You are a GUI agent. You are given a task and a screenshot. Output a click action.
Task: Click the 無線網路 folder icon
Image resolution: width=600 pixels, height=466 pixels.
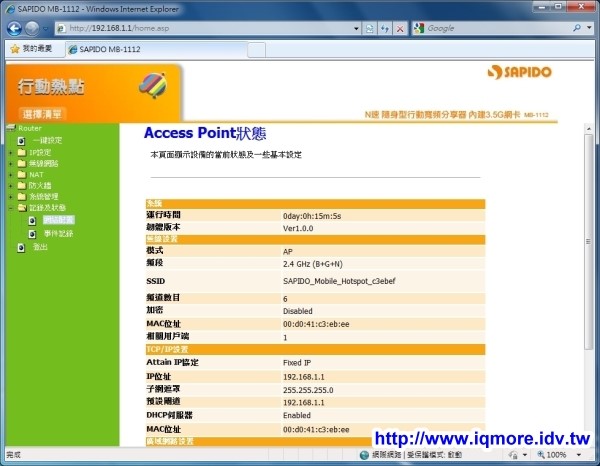pos(22,163)
